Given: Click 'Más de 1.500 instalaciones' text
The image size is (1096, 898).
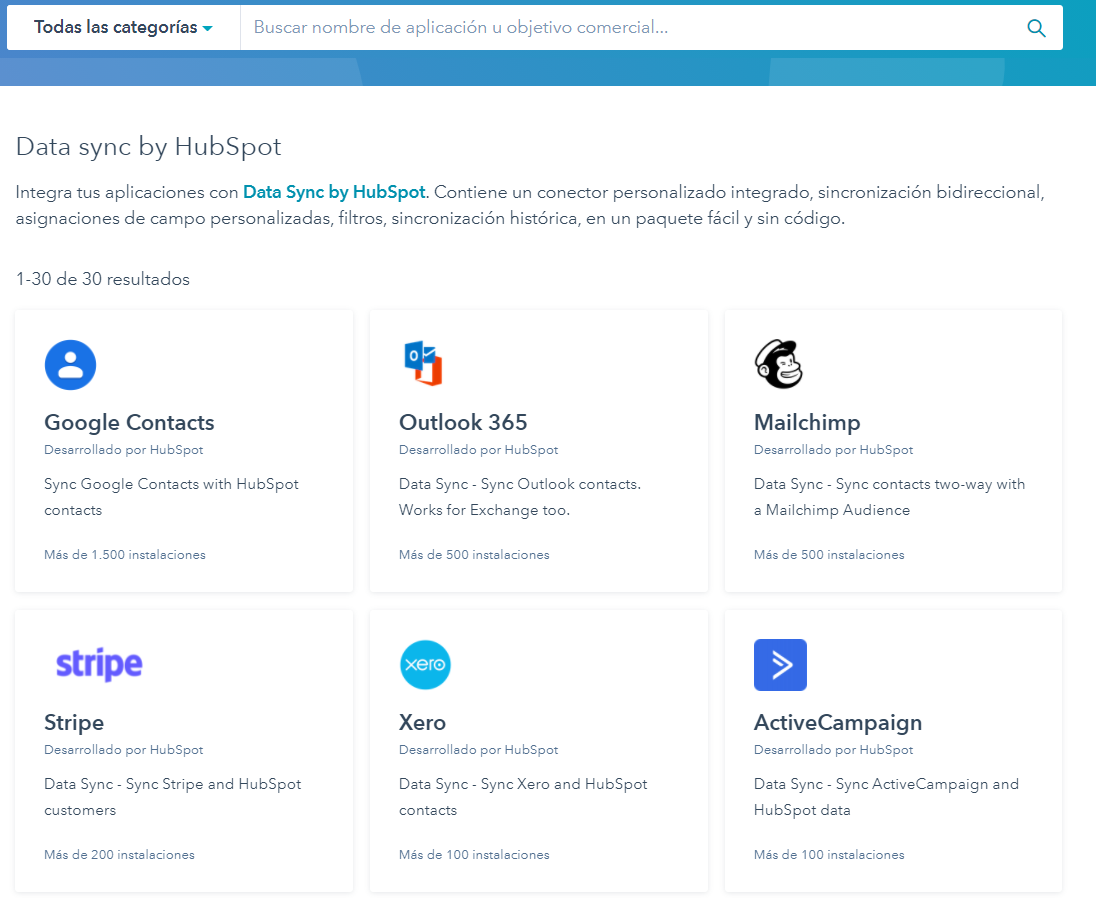Looking at the screenshot, I should (x=125, y=555).
